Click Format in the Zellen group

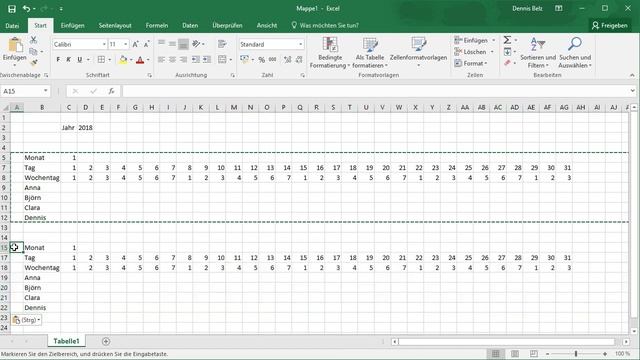point(471,63)
